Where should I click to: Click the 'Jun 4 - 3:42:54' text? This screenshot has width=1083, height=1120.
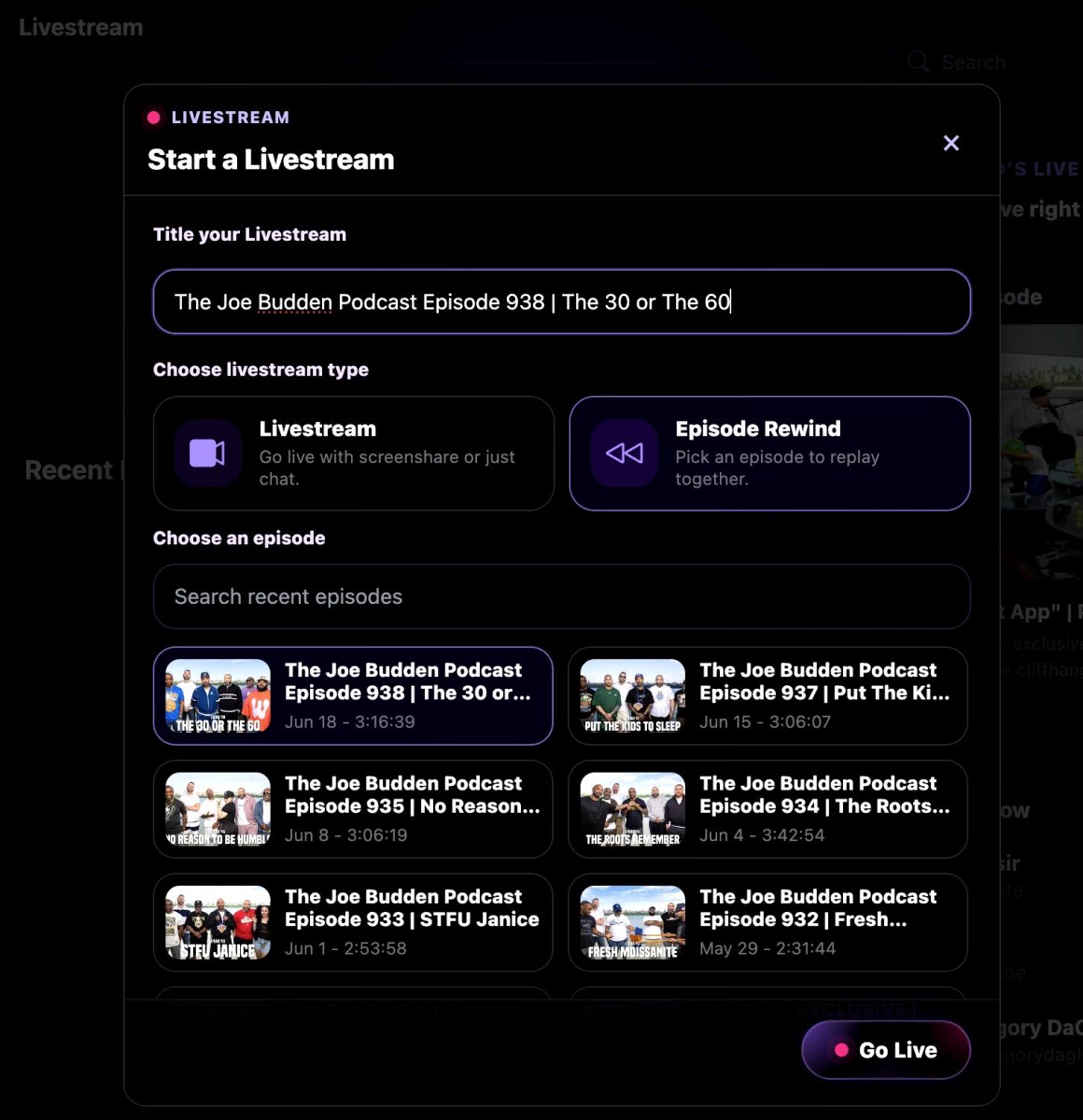click(762, 834)
